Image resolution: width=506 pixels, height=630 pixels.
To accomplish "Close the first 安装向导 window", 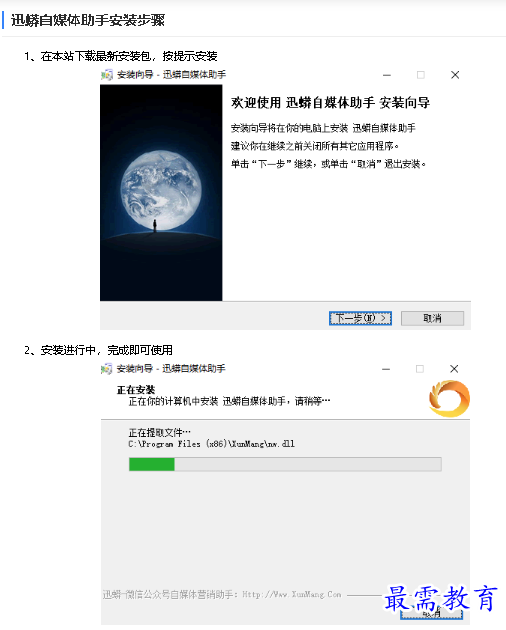I will click(x=455, y=75).
